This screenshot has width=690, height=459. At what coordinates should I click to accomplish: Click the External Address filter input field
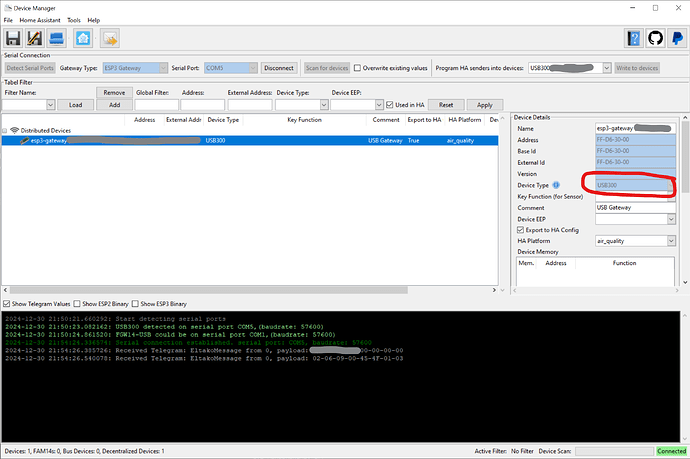click(x=250, y=105)
